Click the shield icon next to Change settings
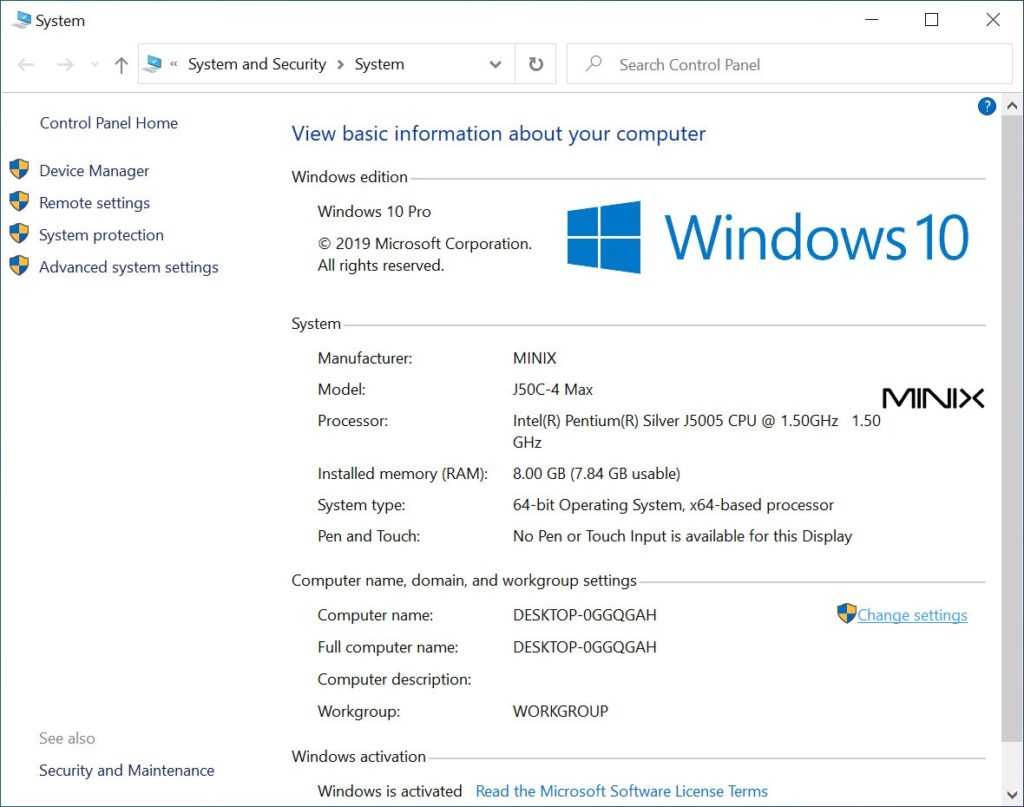 coord(846,614)
